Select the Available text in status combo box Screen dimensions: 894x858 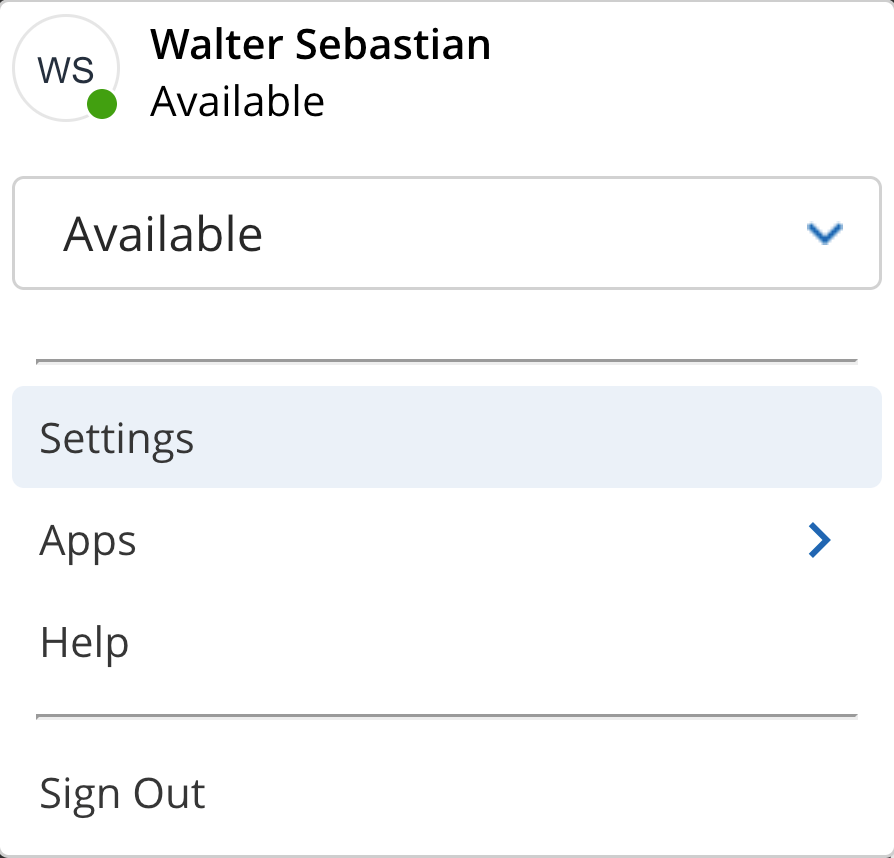[x=163, y=234]
